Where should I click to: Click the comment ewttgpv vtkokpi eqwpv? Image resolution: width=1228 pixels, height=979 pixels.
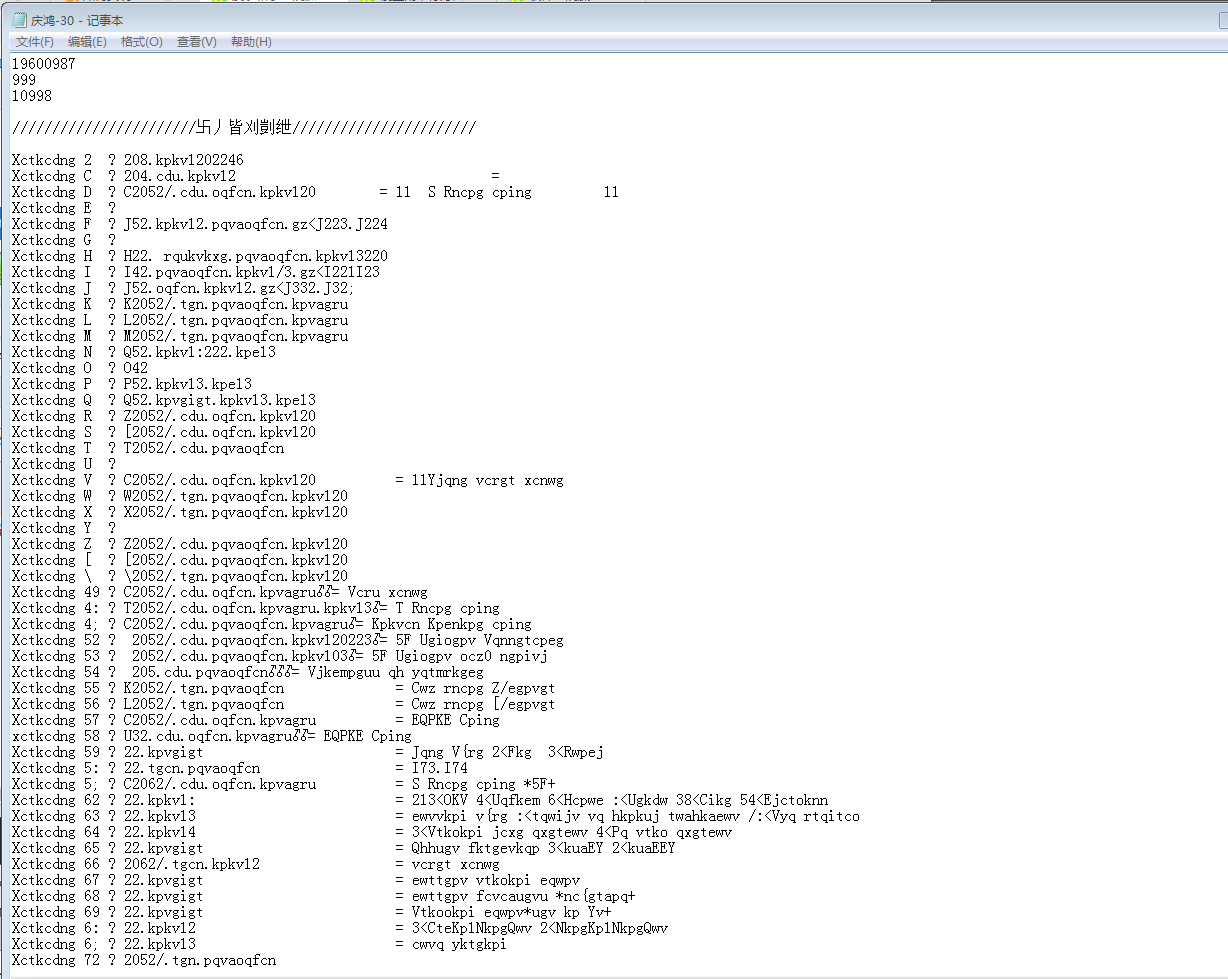495,880
